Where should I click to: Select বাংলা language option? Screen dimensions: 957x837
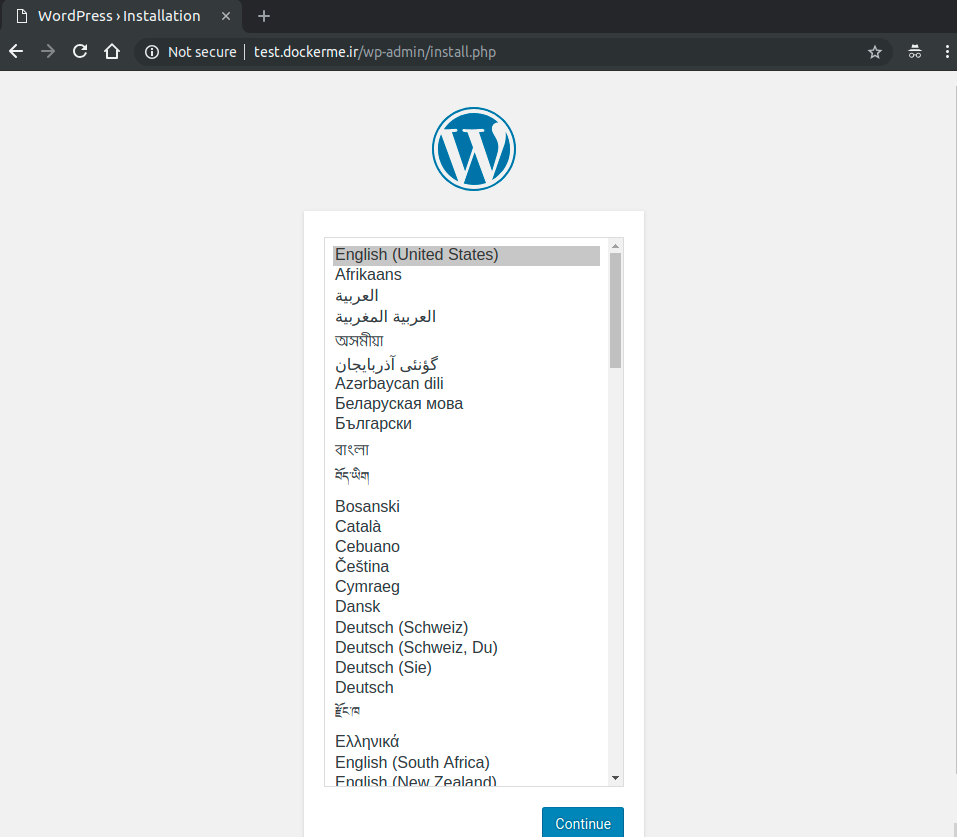pos(466,449)
